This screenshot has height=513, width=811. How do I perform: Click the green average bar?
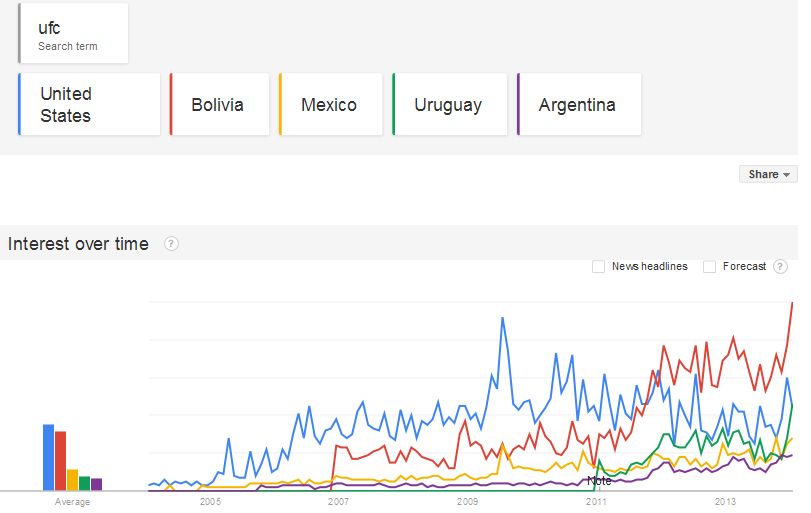tap(84, 483)
